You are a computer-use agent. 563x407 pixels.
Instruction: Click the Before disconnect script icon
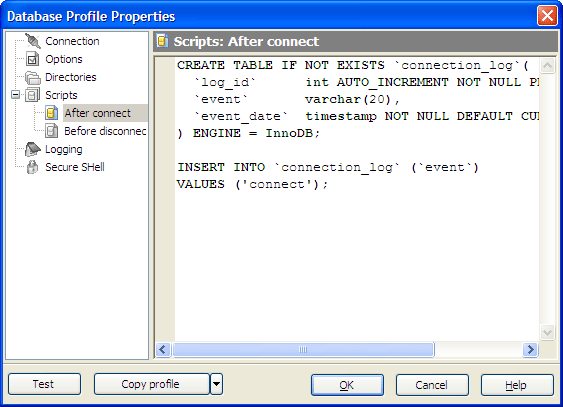52,131
